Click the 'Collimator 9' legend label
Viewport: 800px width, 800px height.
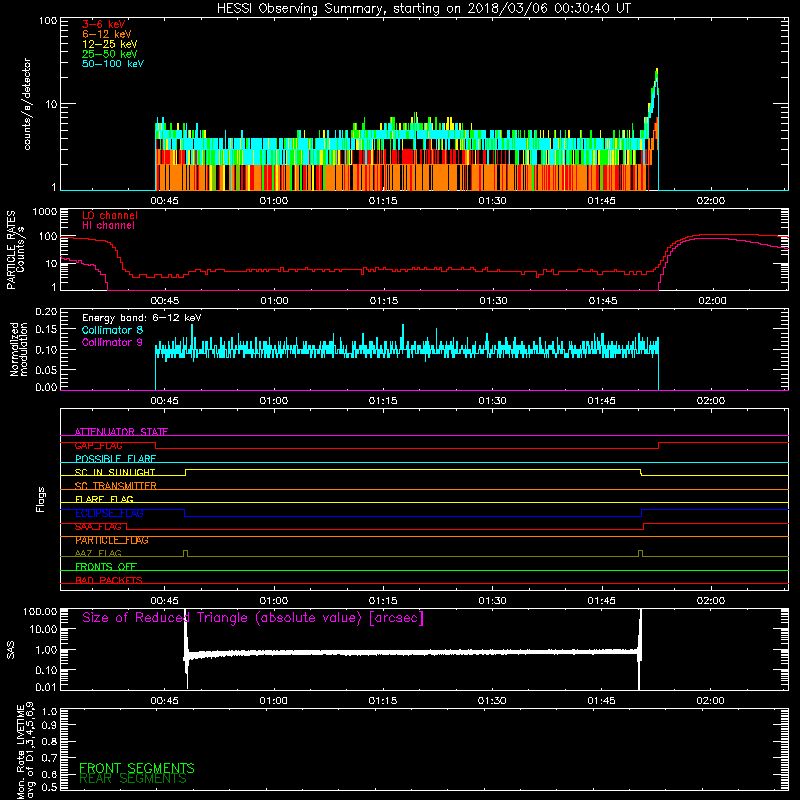click(112, 342)
